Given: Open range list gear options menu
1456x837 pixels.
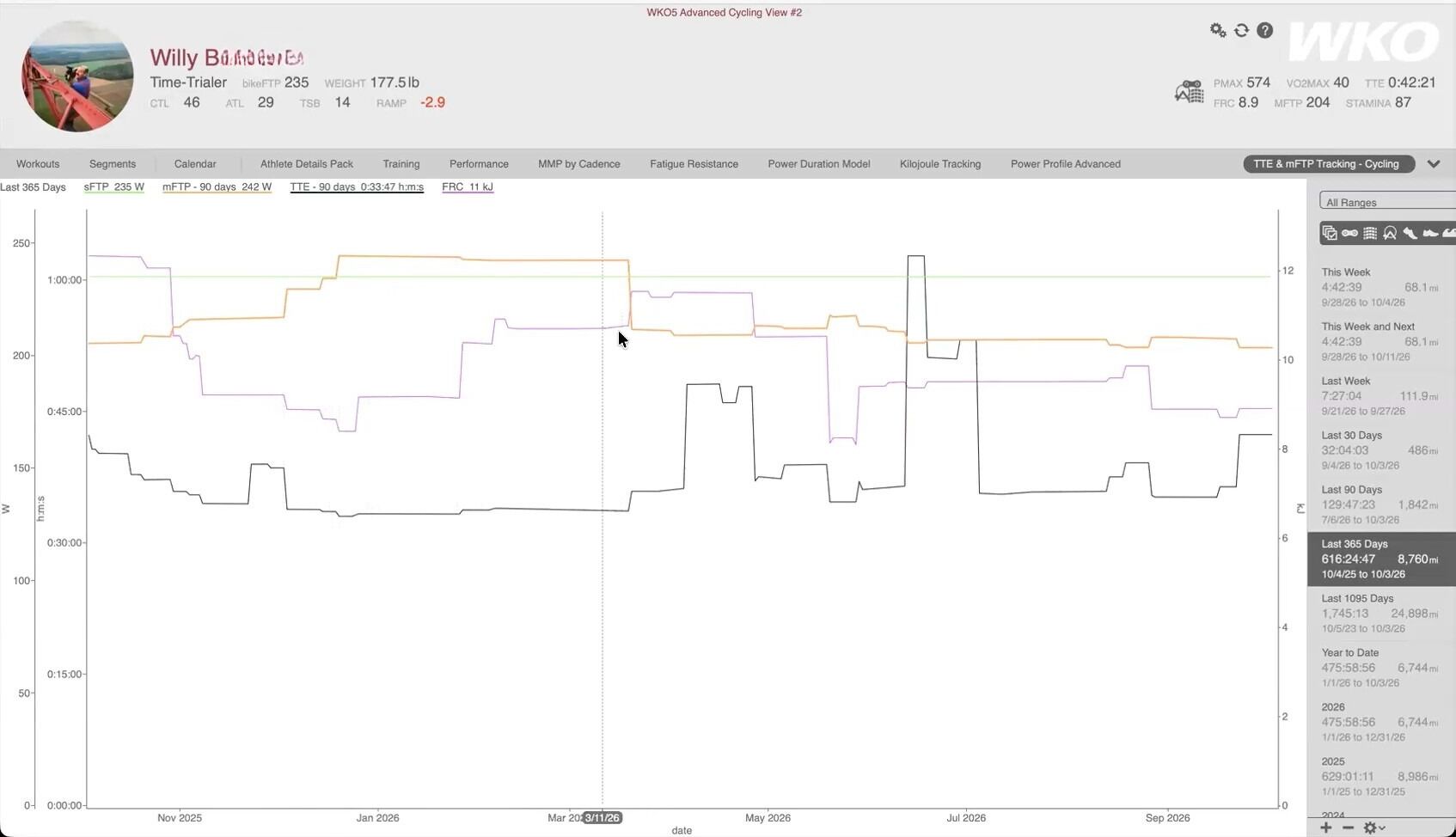Looking at the screenshot, I should pos(1373,828).
